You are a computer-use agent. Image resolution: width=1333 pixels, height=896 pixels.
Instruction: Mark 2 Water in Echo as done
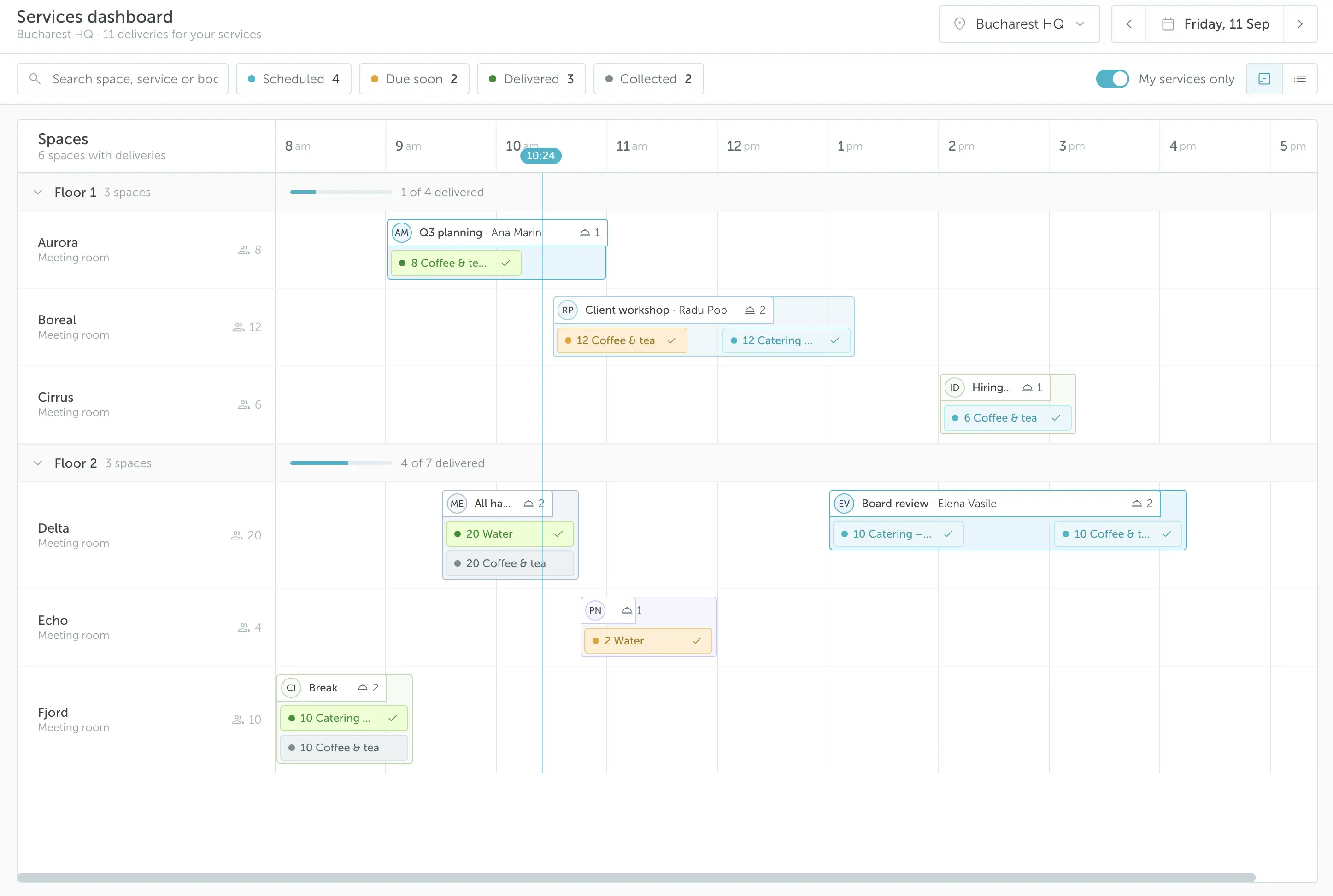click(x=696, y=641)
